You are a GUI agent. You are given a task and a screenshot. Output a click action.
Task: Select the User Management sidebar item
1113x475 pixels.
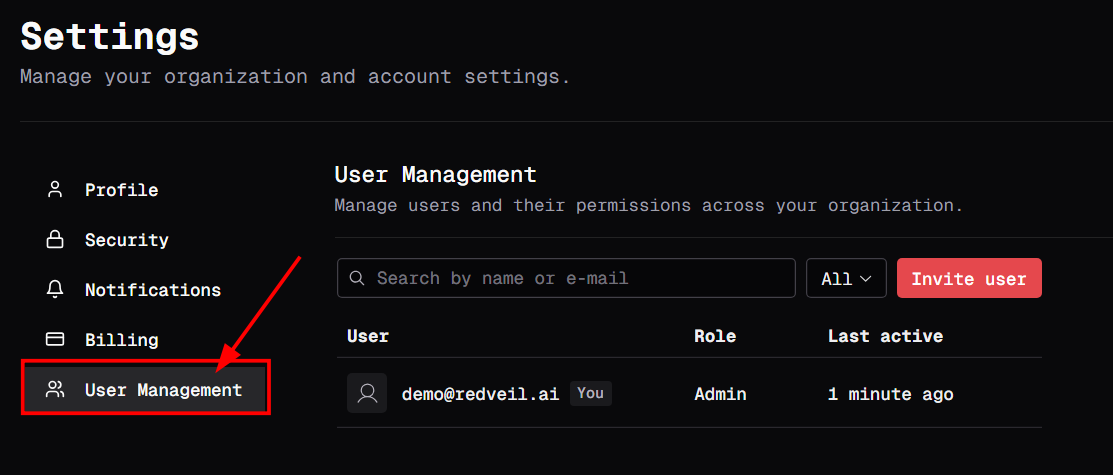(163, 390)
